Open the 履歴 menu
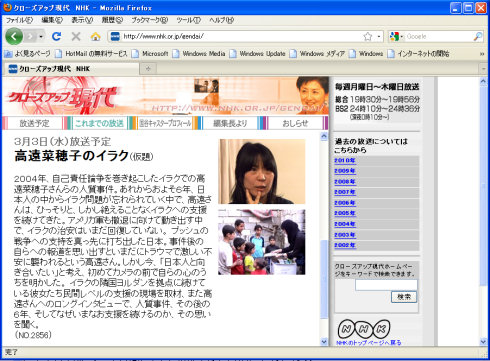The image size is (490, 361). pos(112,20)
